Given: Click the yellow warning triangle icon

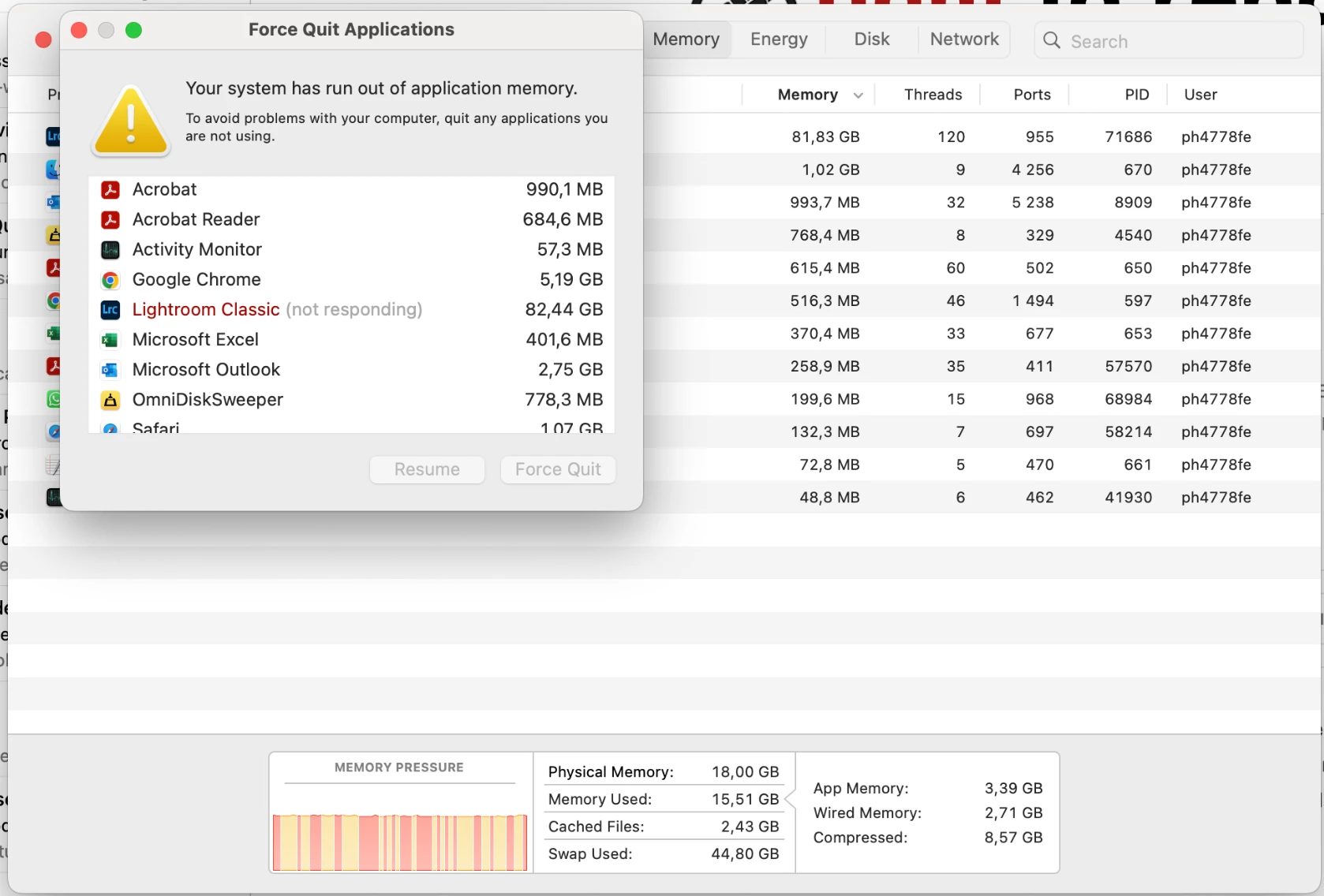Looking at the screenshot, I should coord(131,120).
